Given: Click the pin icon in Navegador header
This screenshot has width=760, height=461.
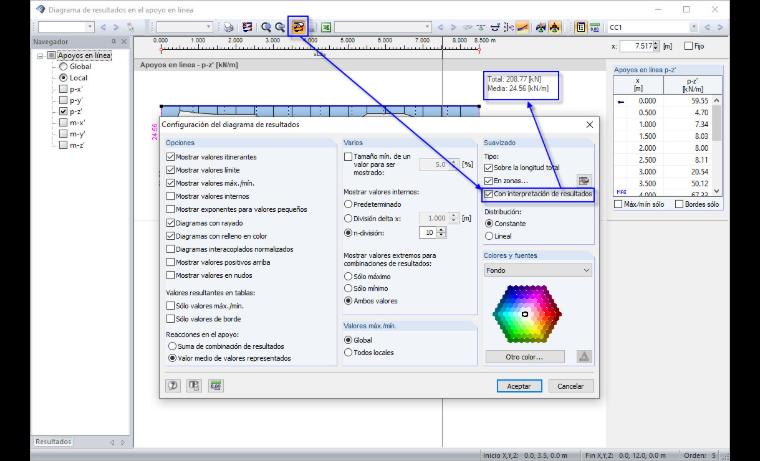Looking at the screenshot, I should pyautogui.click(x=114, y=42).
